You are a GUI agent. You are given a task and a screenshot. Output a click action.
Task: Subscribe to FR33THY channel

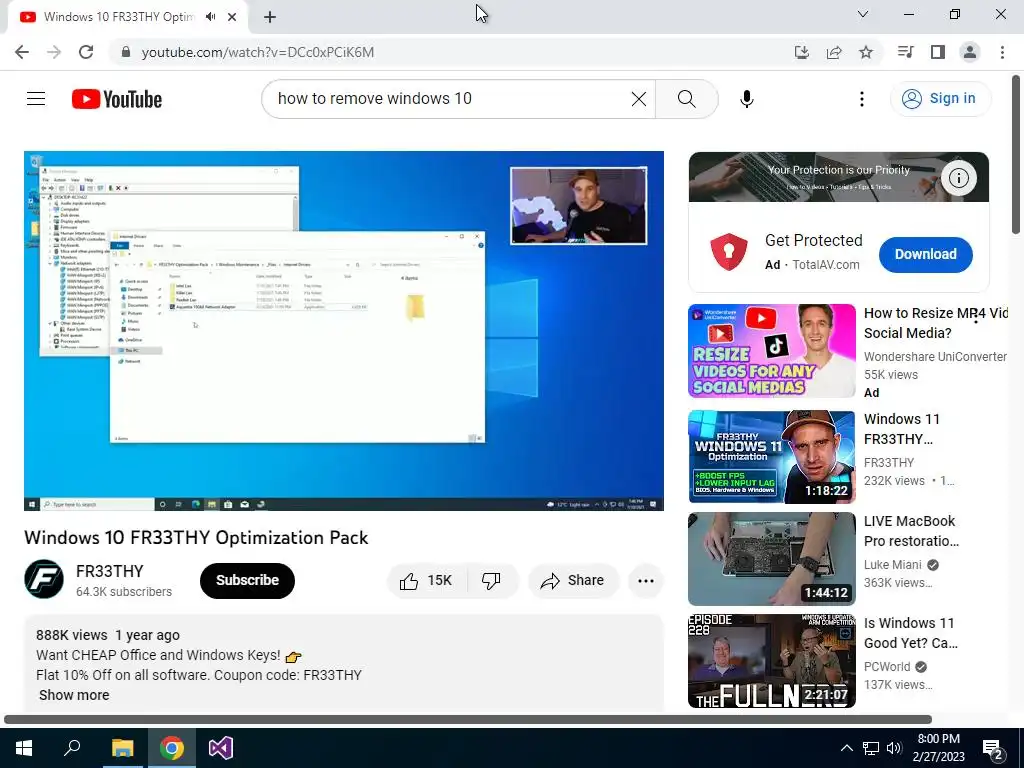point(248,580)
